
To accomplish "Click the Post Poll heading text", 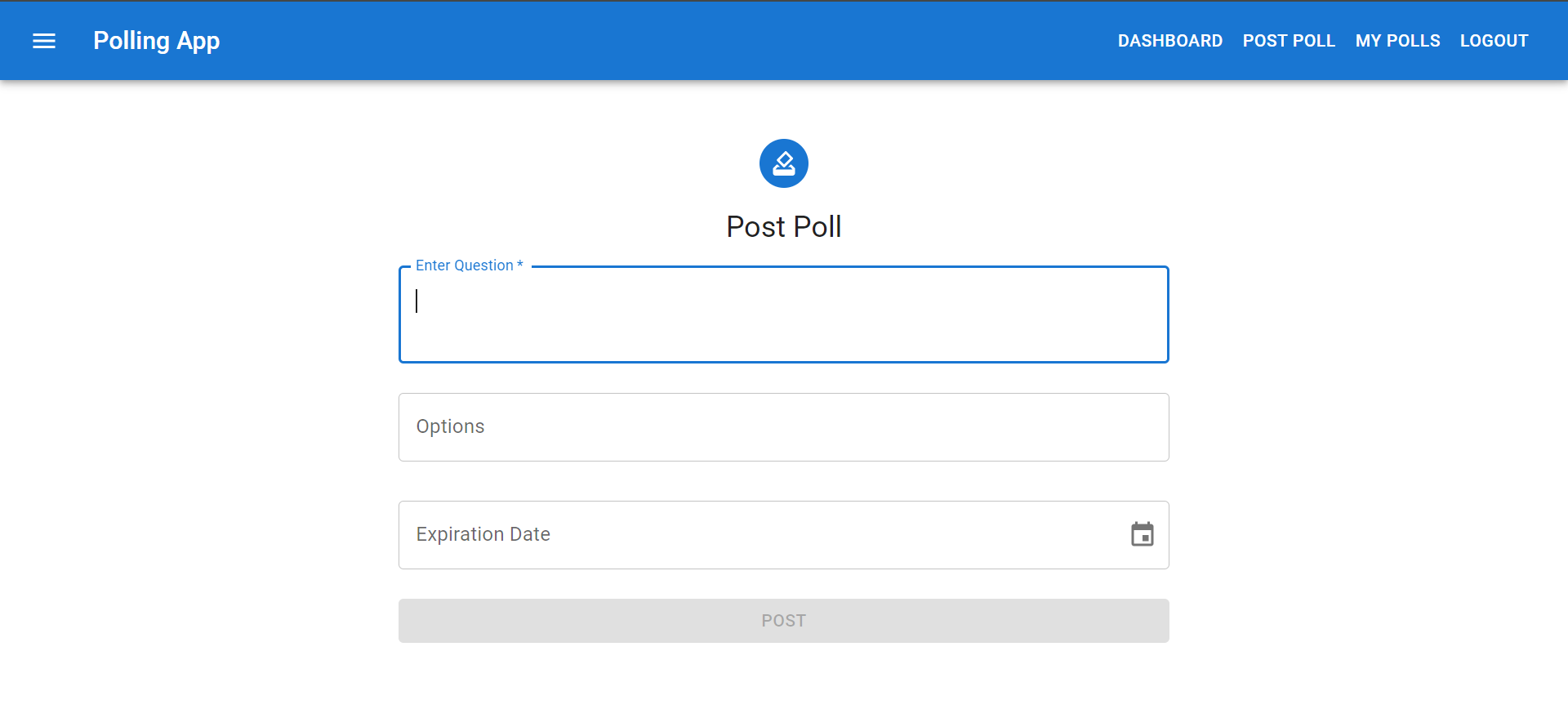I will click(784, 227).
